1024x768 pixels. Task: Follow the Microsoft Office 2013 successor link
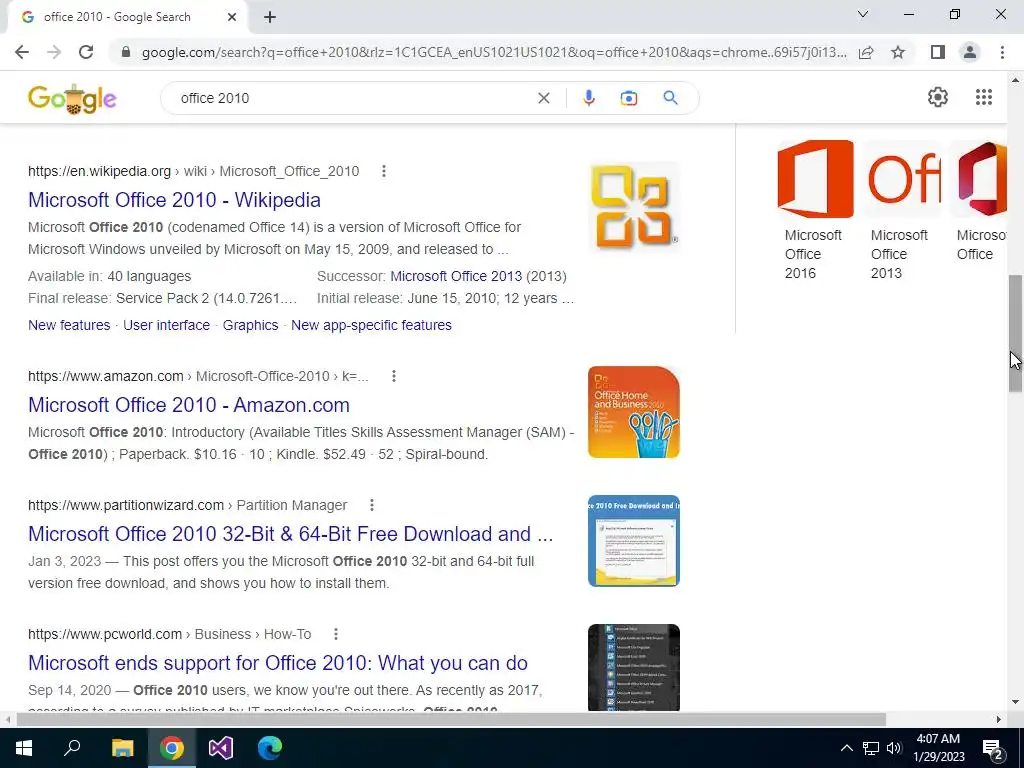point(456,276)
